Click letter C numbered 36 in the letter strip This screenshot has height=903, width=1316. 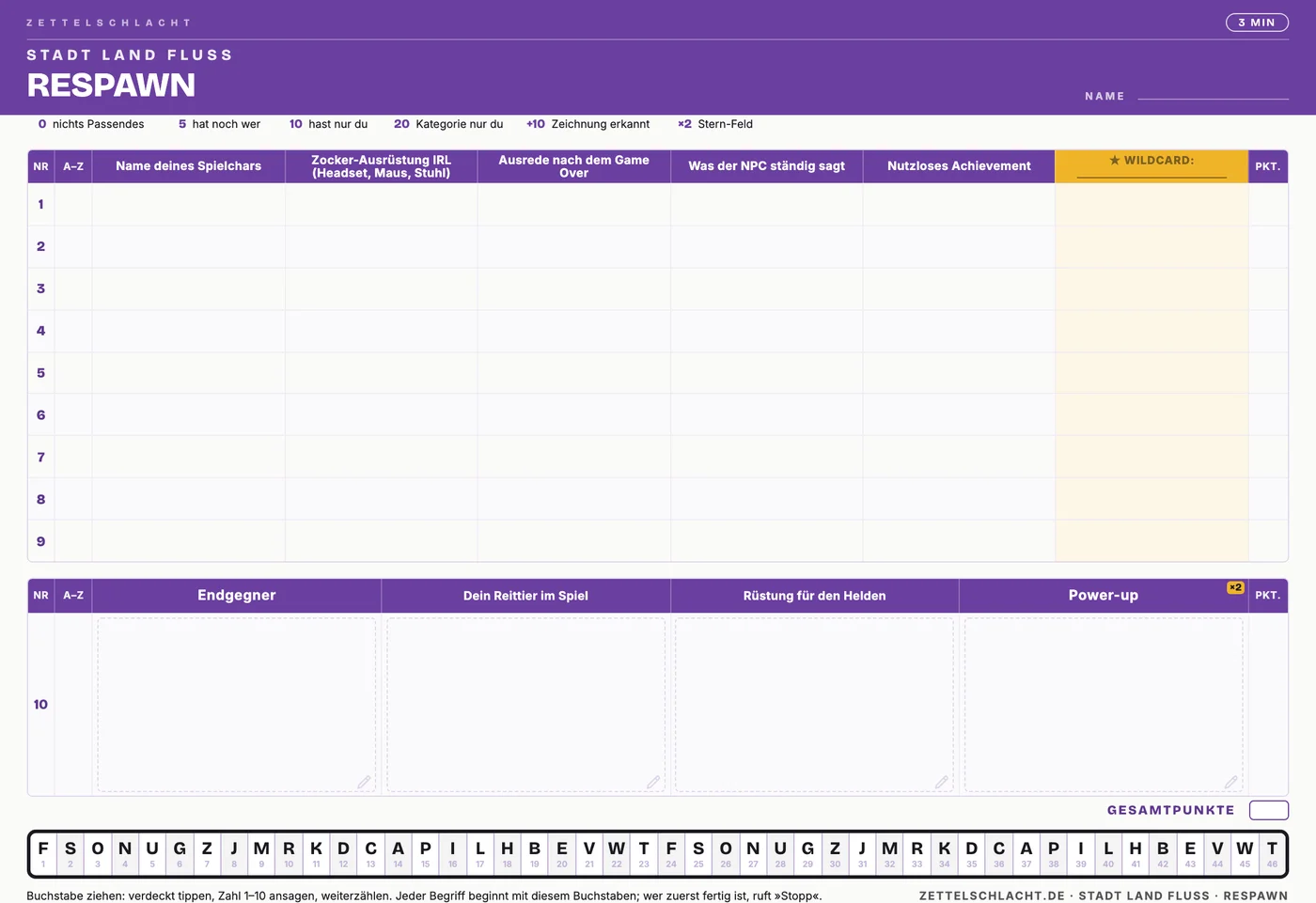tap(999, 853)
